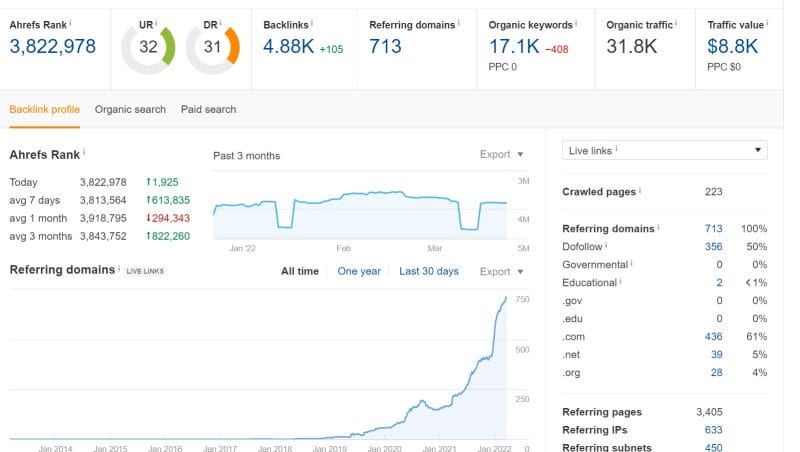Click the info icon next to Governmental

[632, 263]
